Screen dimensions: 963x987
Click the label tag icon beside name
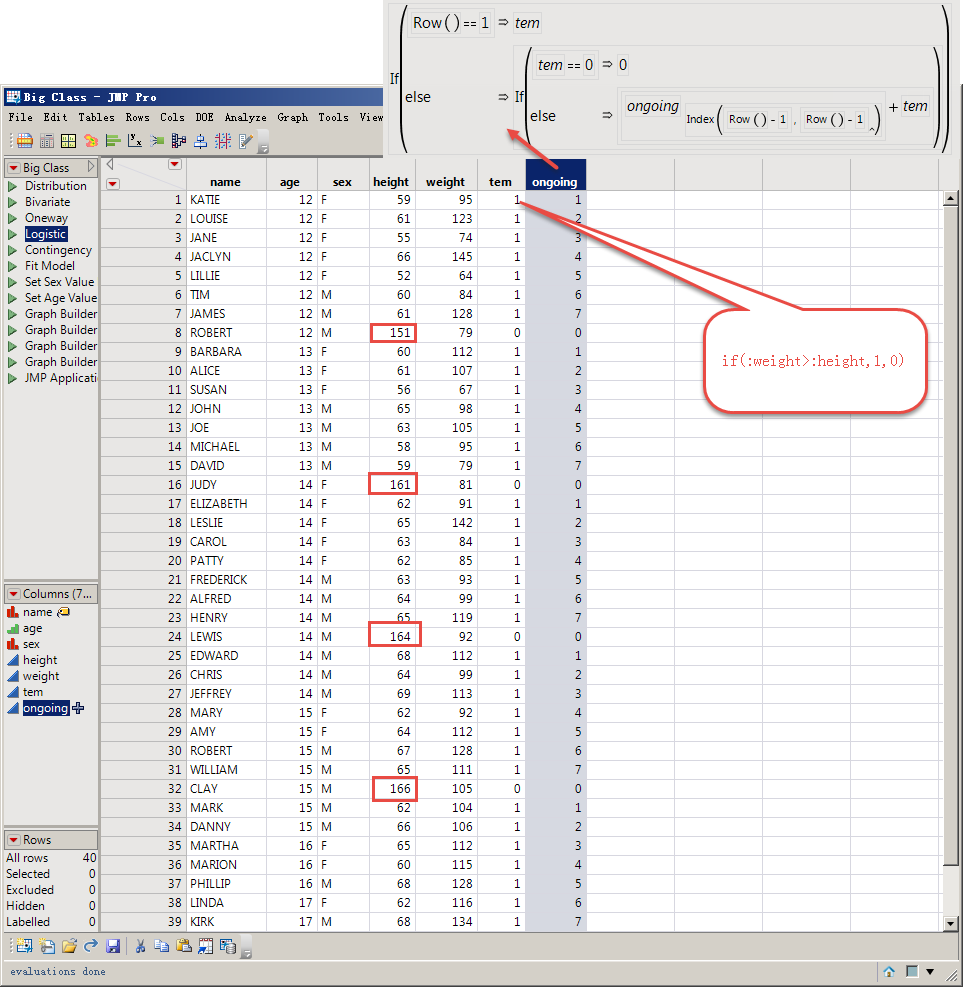pyautogui.click(x=64, y=612)
